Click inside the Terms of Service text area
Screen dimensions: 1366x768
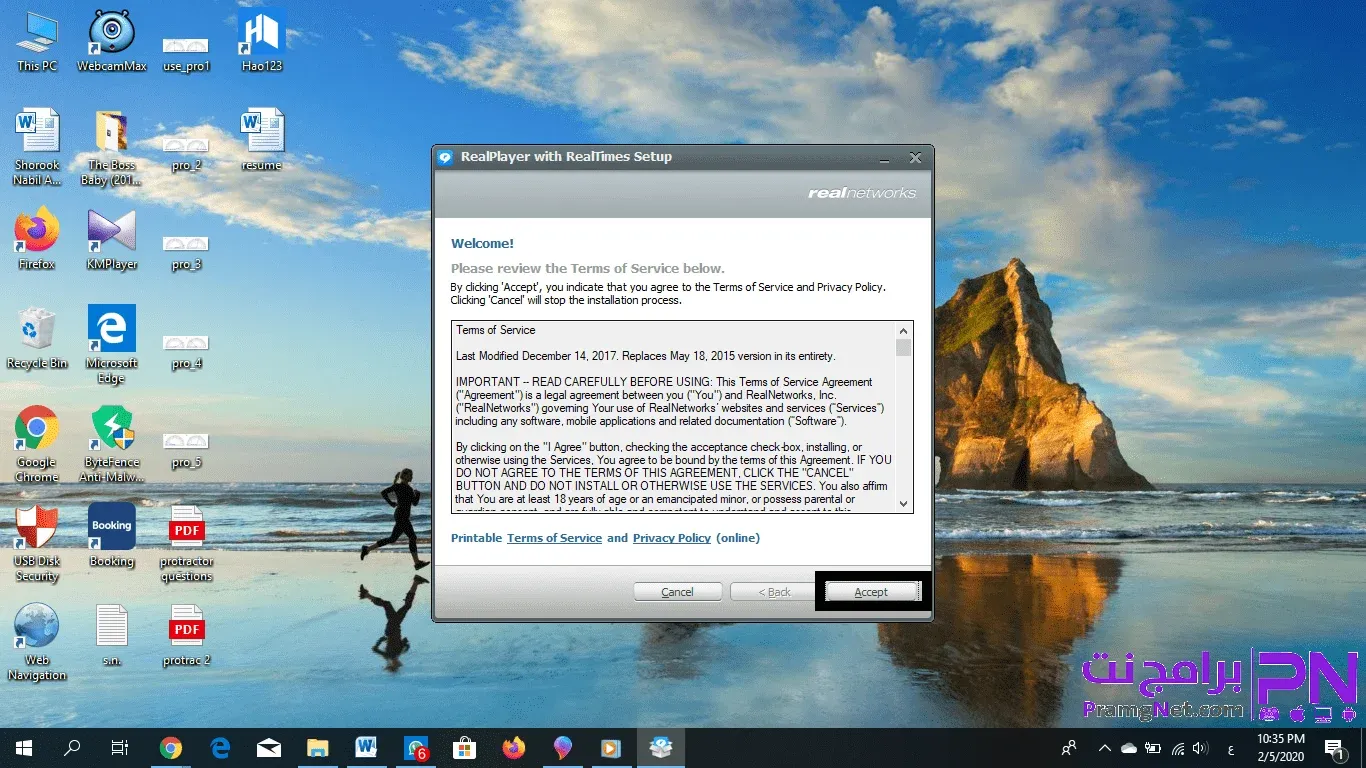click(673, 417)
